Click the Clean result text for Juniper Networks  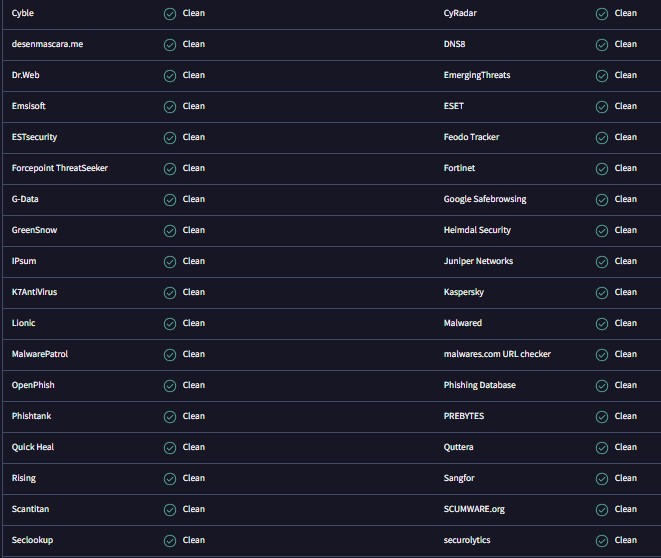pos(626,261)
